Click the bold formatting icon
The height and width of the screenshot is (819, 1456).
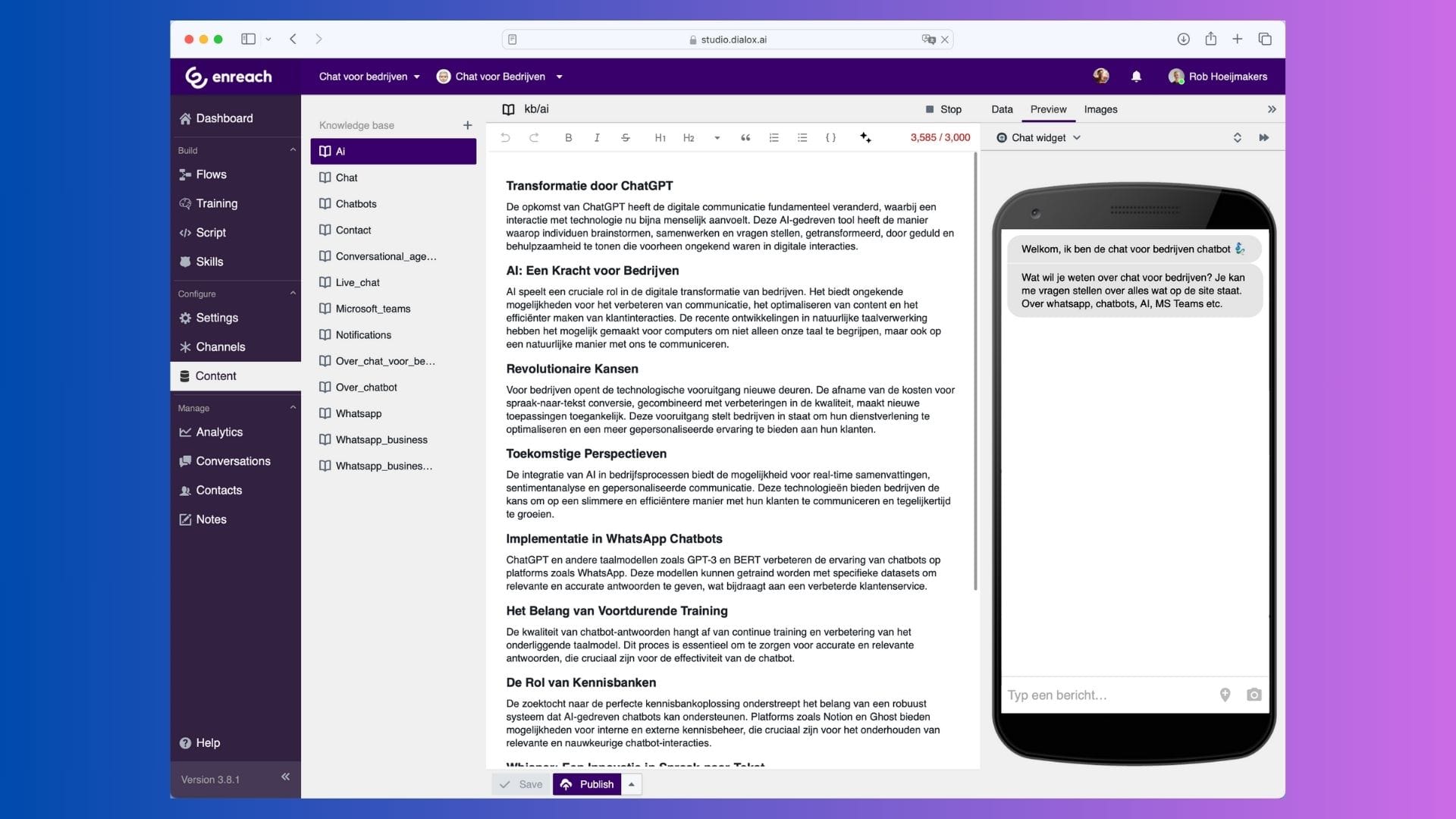click(569, 137)
